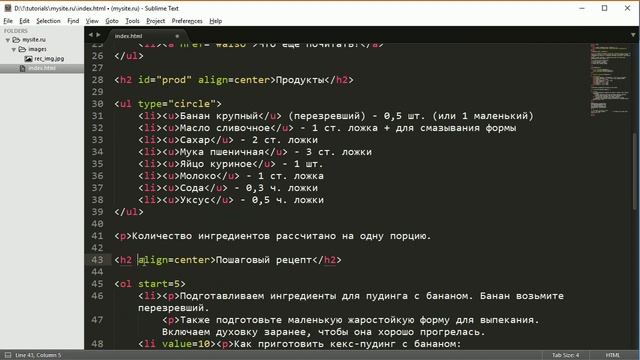This screenshot has width=640, height=360.
Task: Click start=5 attribute on line 45
Action: pos(159,284)
